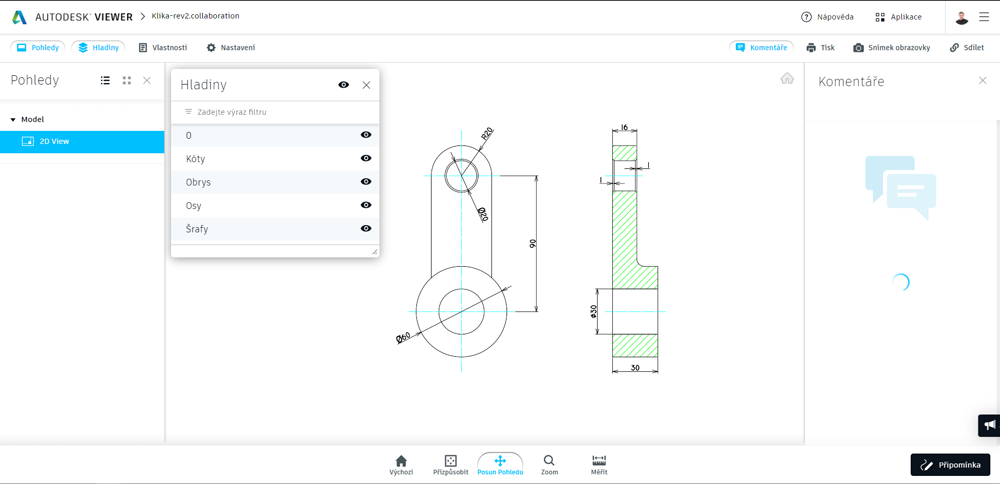
Task: Click the Výchozí home tool
Action: click(401, 466)
